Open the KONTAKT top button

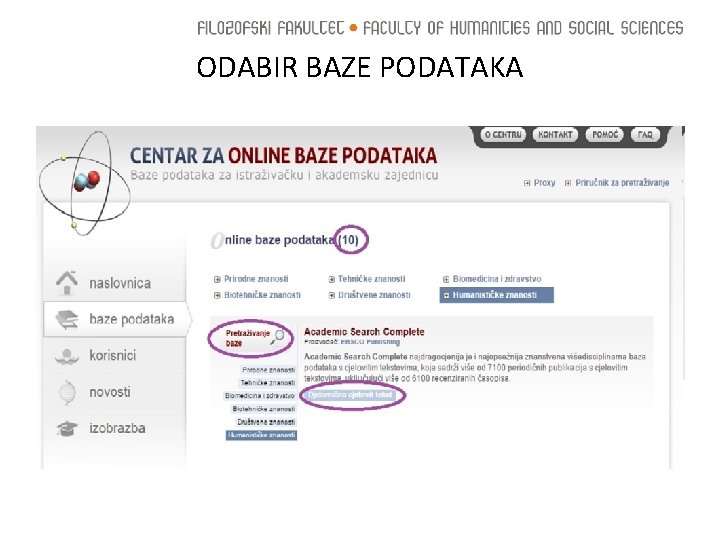[x=555, y=135]
